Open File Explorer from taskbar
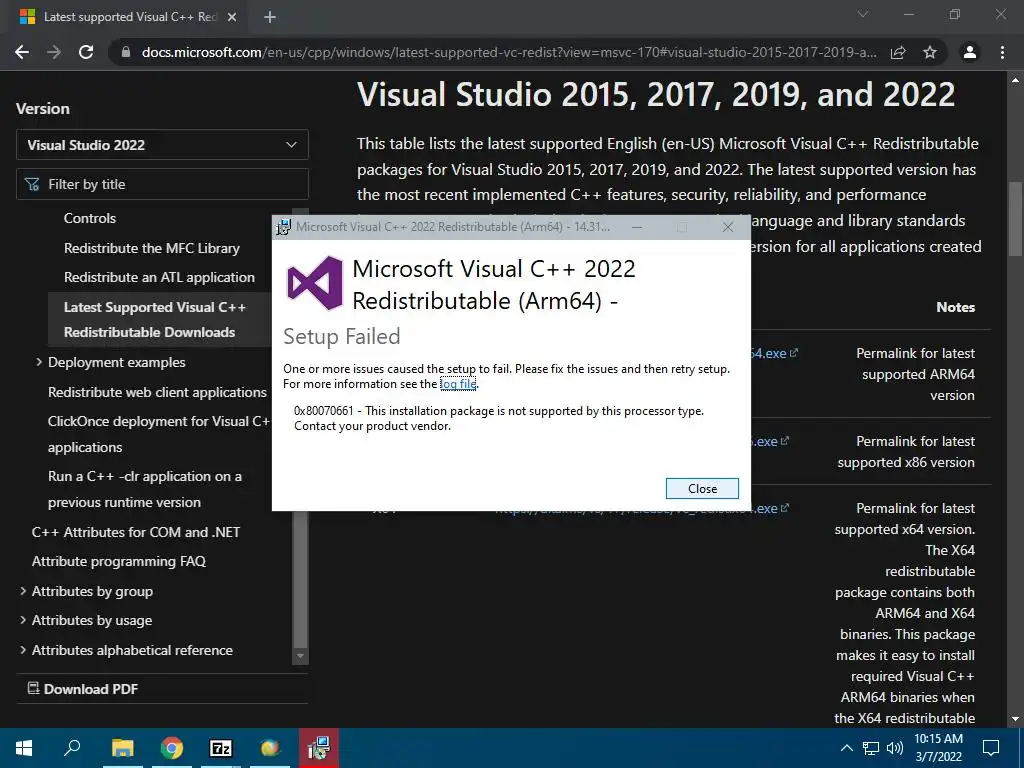The height and width of the screenshot is (768, 1024). coord(122,748)
